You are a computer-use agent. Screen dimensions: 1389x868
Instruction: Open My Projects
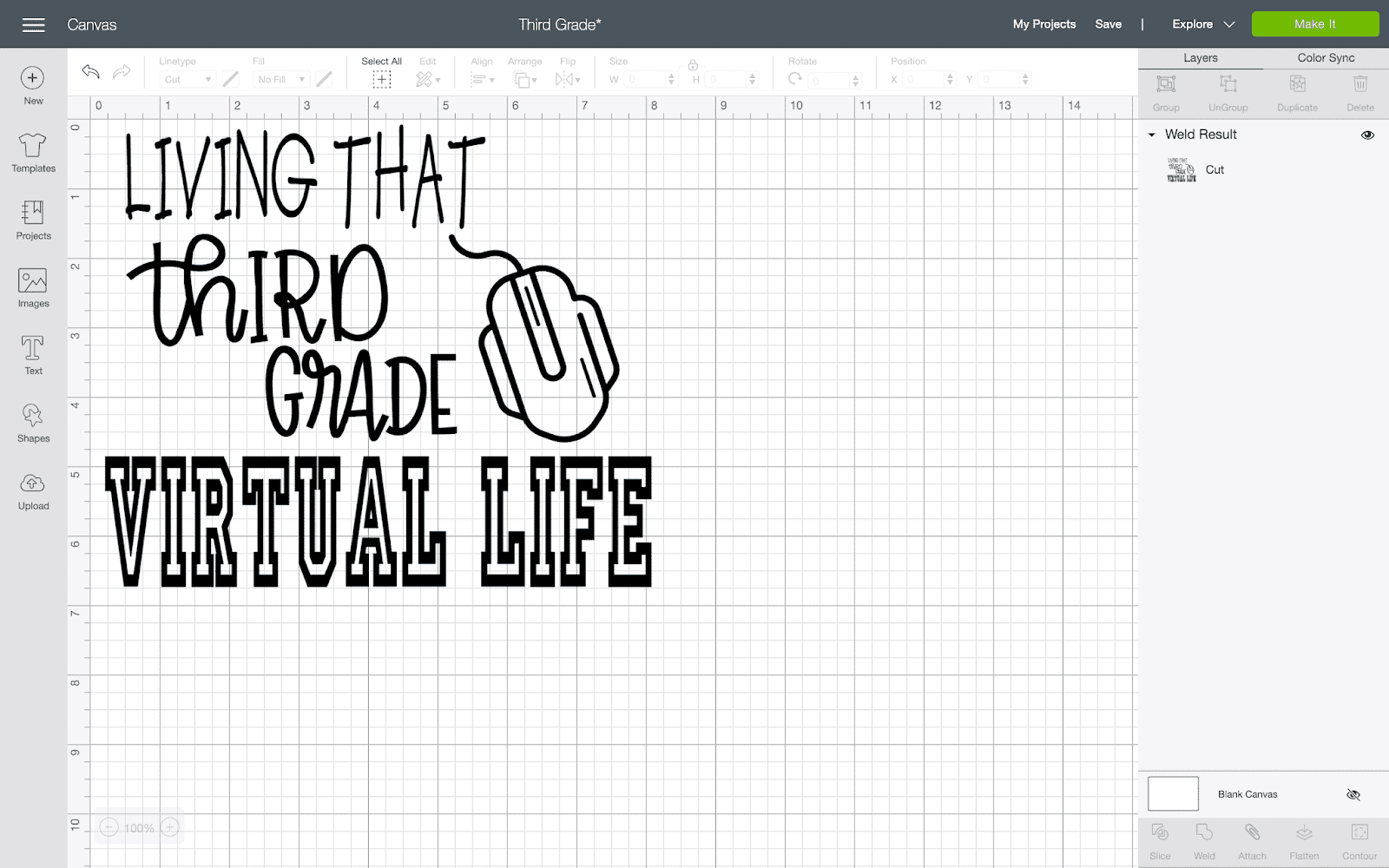point(1043,24)
